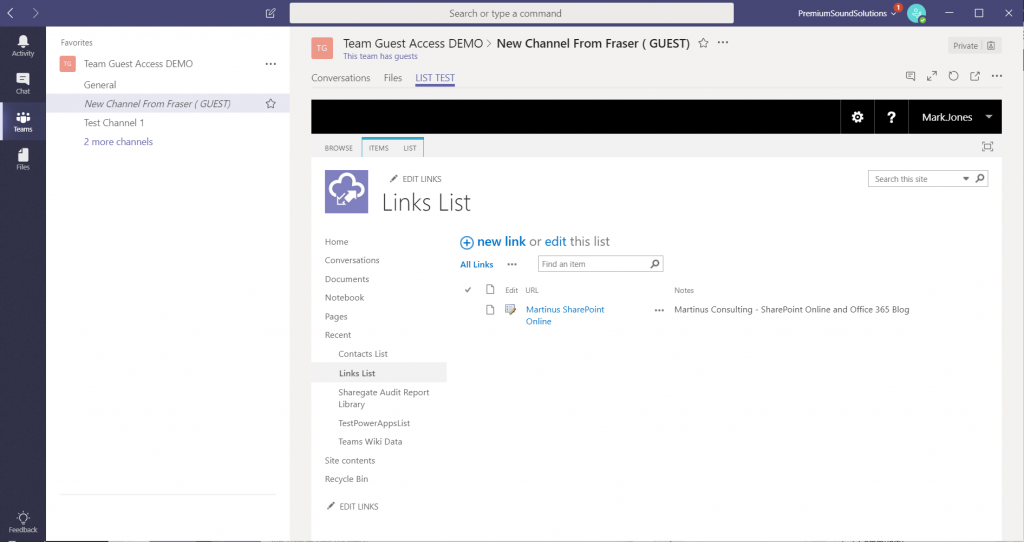This screenshot has width=1024, height=542.
Task: Select Test Channel 1
Action: click(114, 123)
